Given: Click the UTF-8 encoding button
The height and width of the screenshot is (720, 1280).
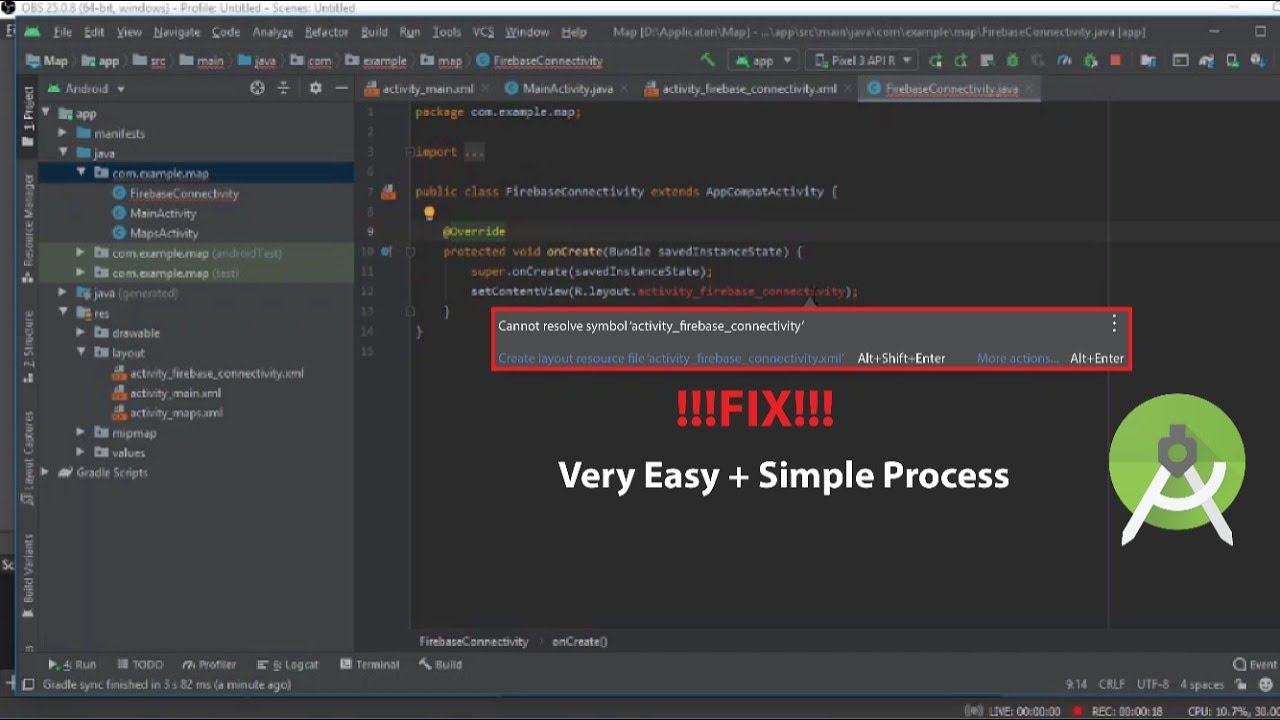Looking at the screenshot, I should [1153, 685].
